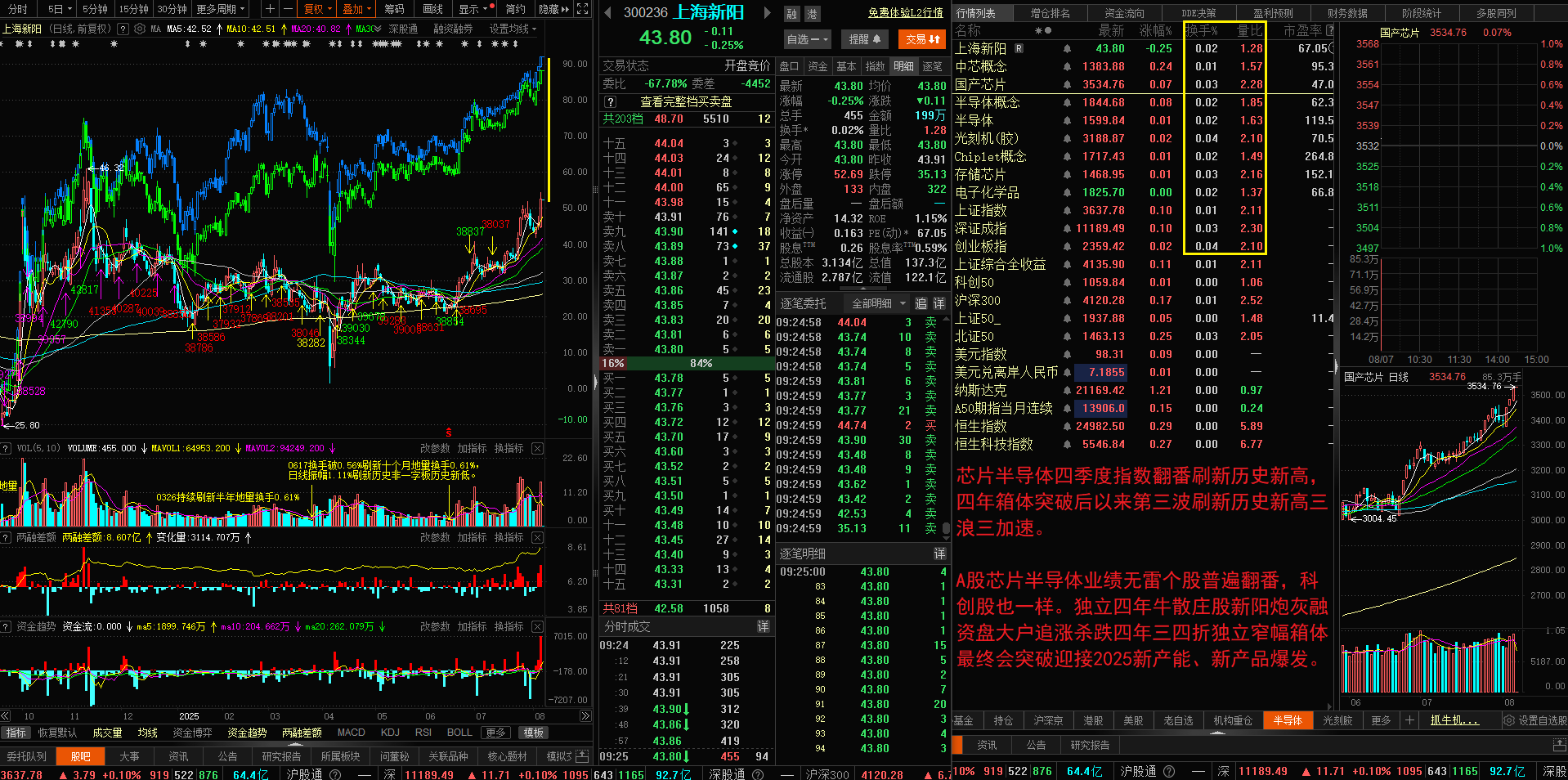Open the 复权 adjustment dropdown

coord(317,9)
